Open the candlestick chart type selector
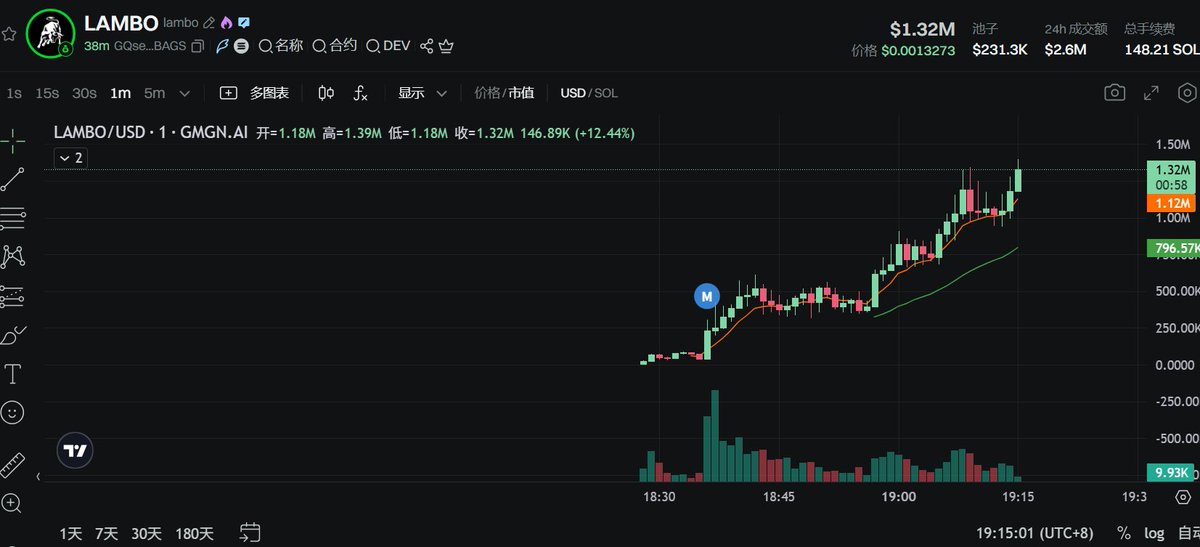Screen dimensions: 1200x547 [326, 93]
